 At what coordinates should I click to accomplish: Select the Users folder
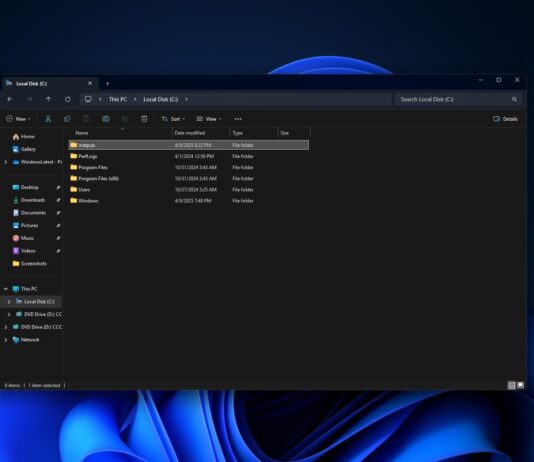pyautogui.click(x=189, y=190)
